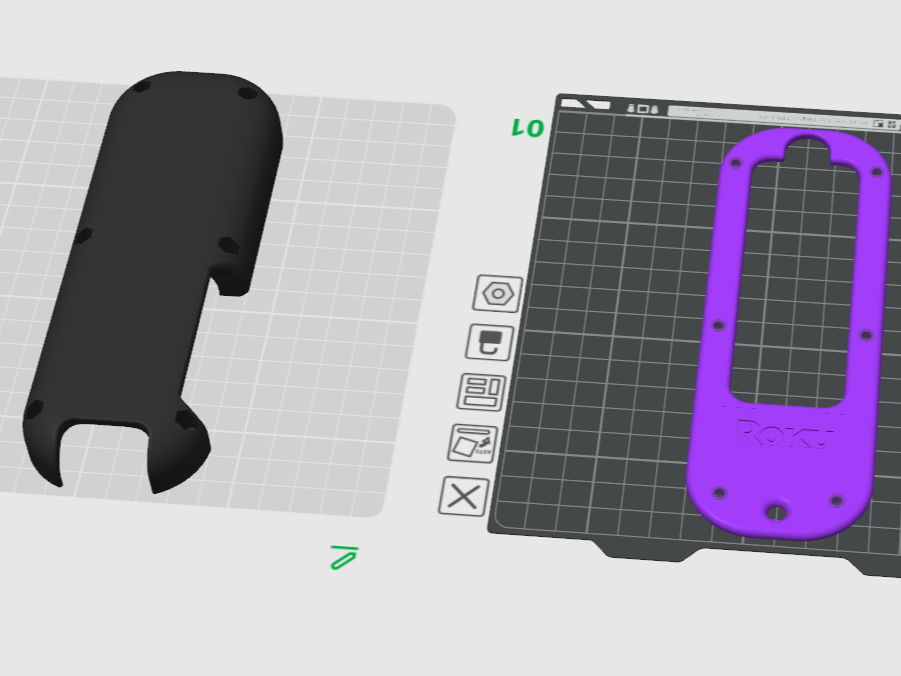This screenshot has width=901, height=676.
Task: Open plate settings hexagon nut icon
Action: (498, 294)
